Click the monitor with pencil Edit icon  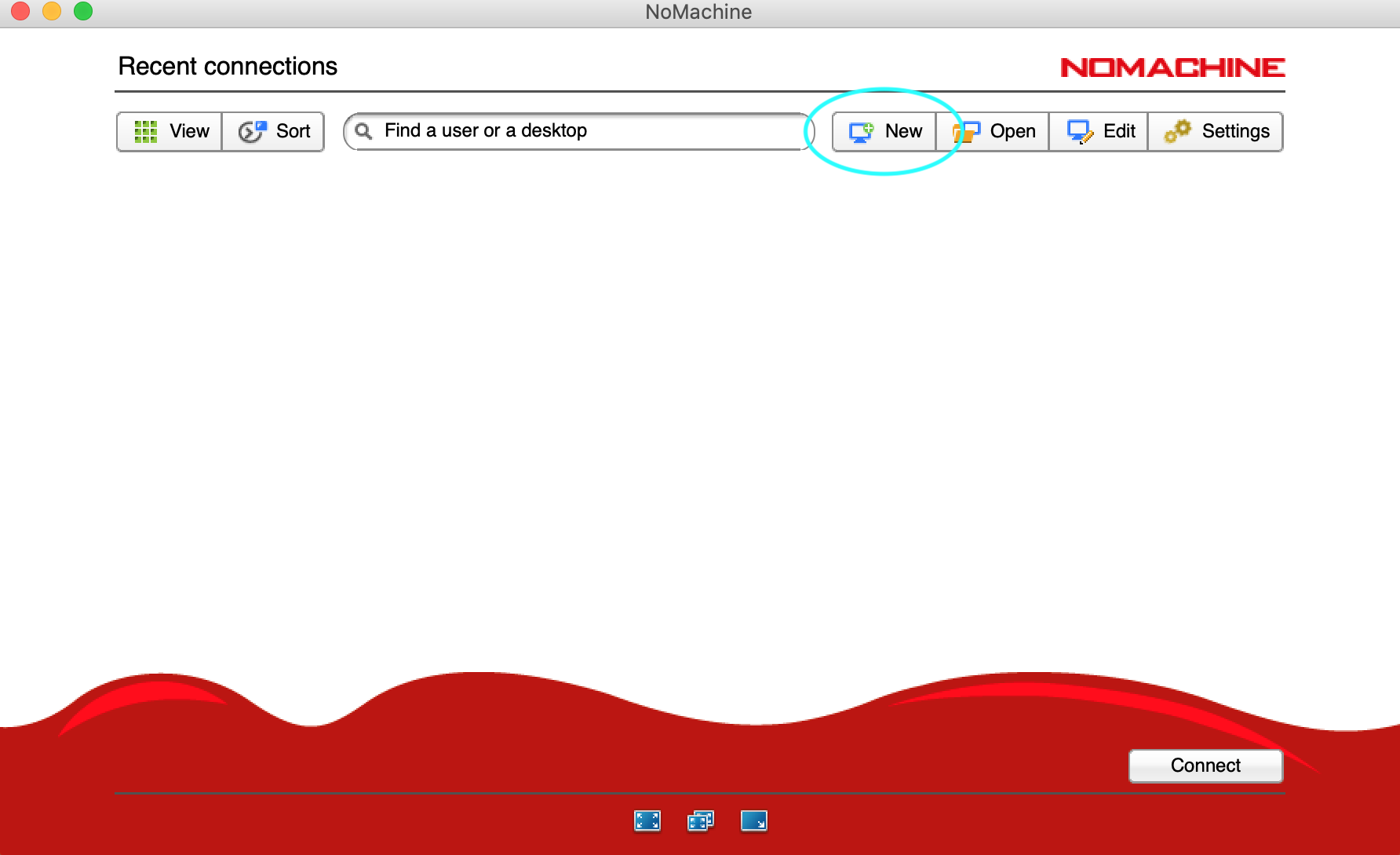1080,131
